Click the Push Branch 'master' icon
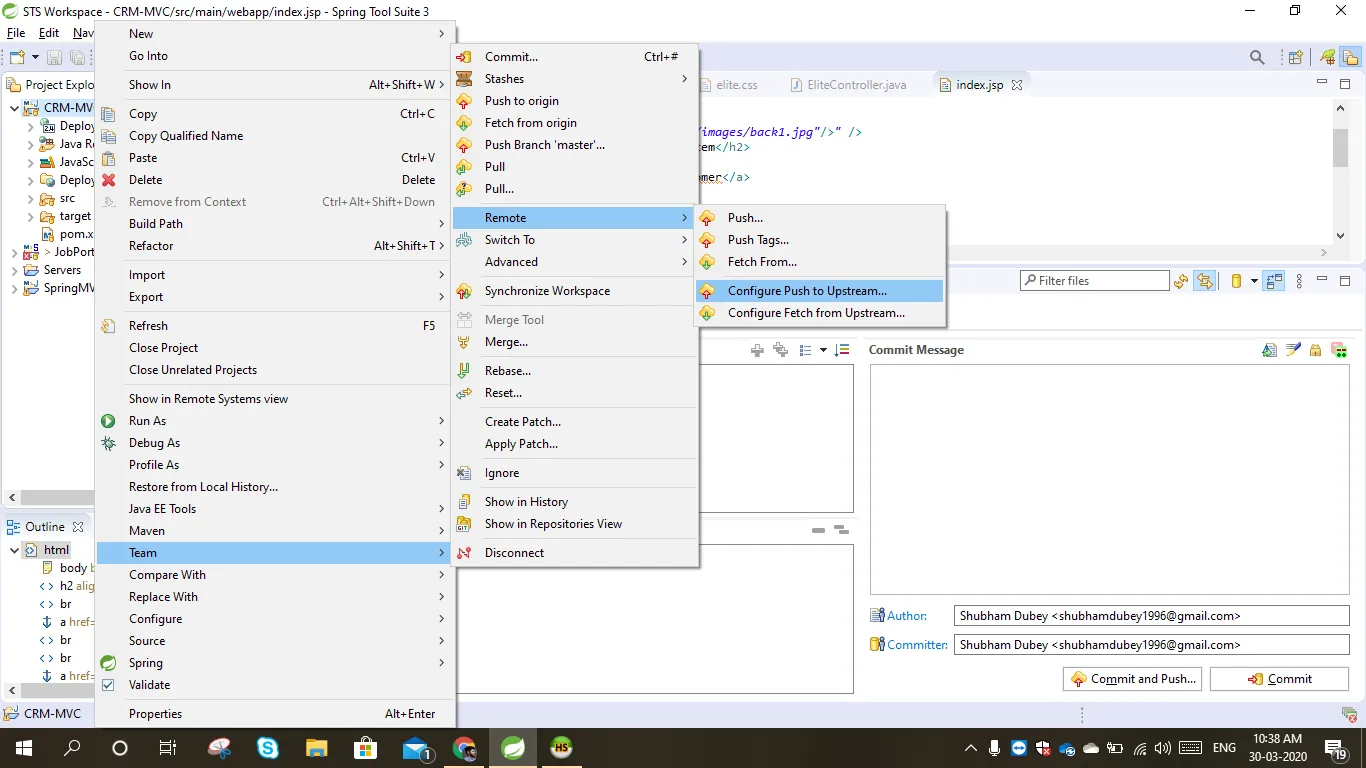The height and width of the screenshot is (768, 1366). coord(464,145)
